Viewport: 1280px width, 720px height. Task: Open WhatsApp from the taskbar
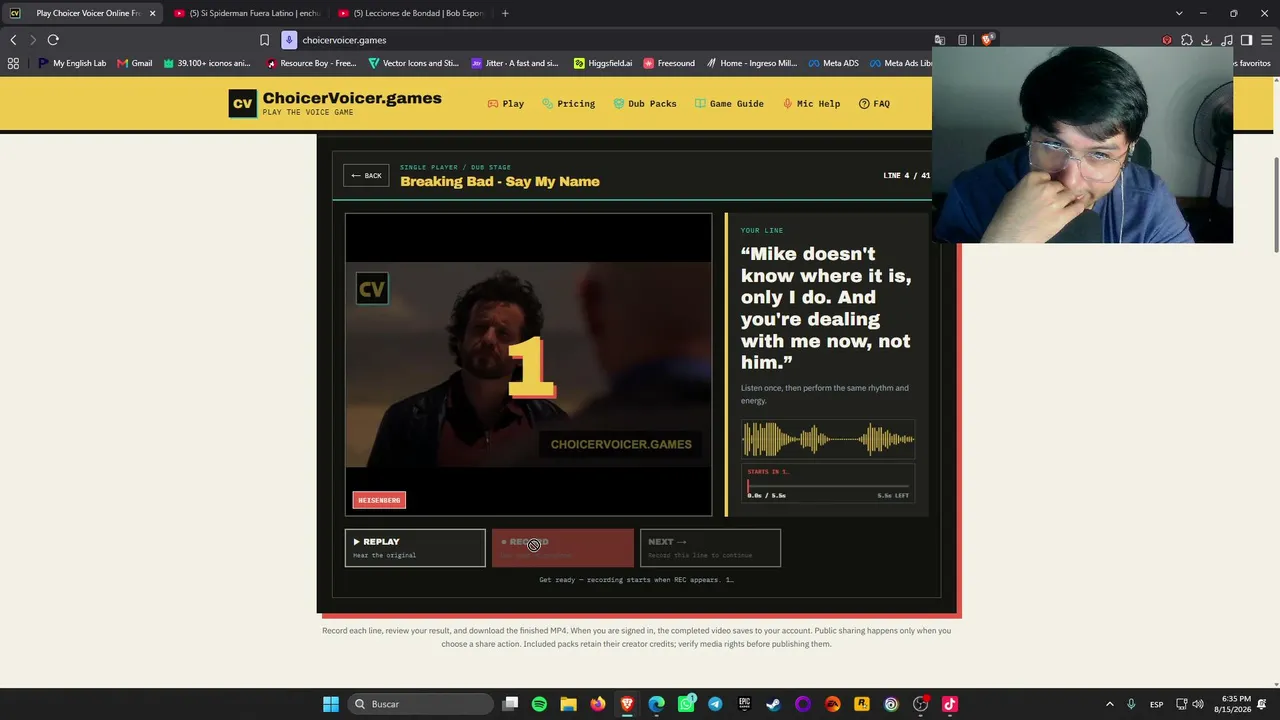click(686, 704)
